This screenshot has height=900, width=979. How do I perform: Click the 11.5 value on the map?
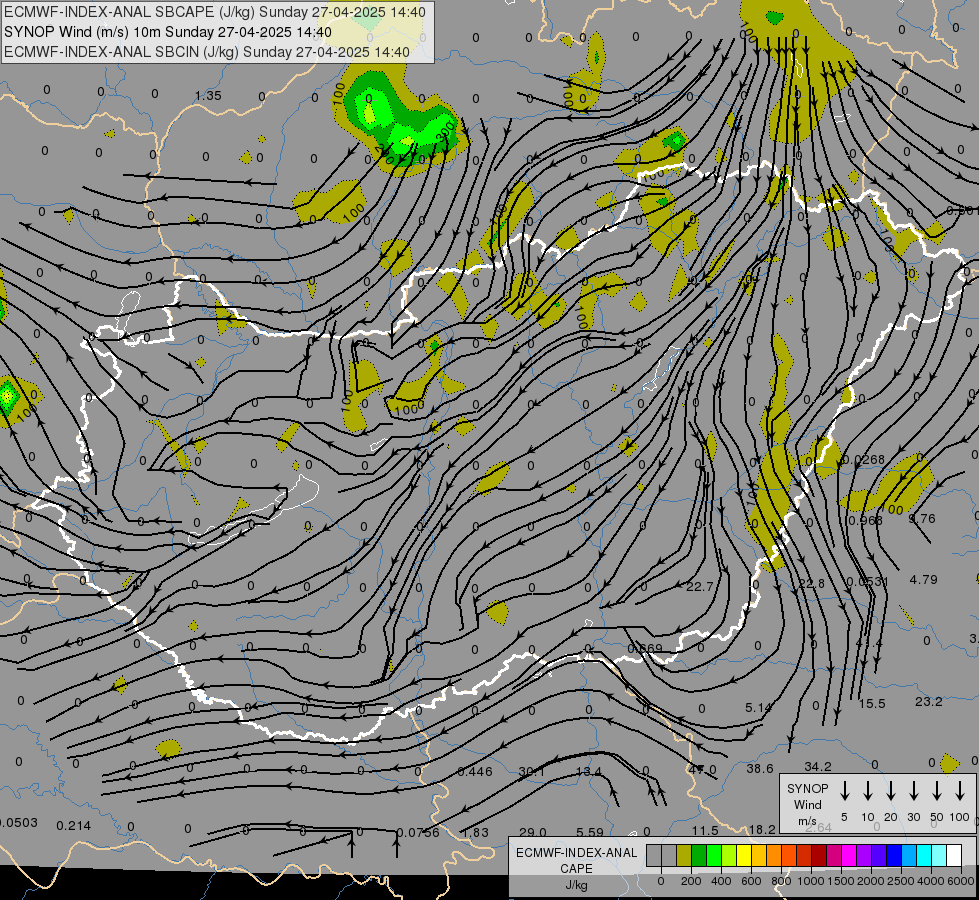click(x=705, y=830)
